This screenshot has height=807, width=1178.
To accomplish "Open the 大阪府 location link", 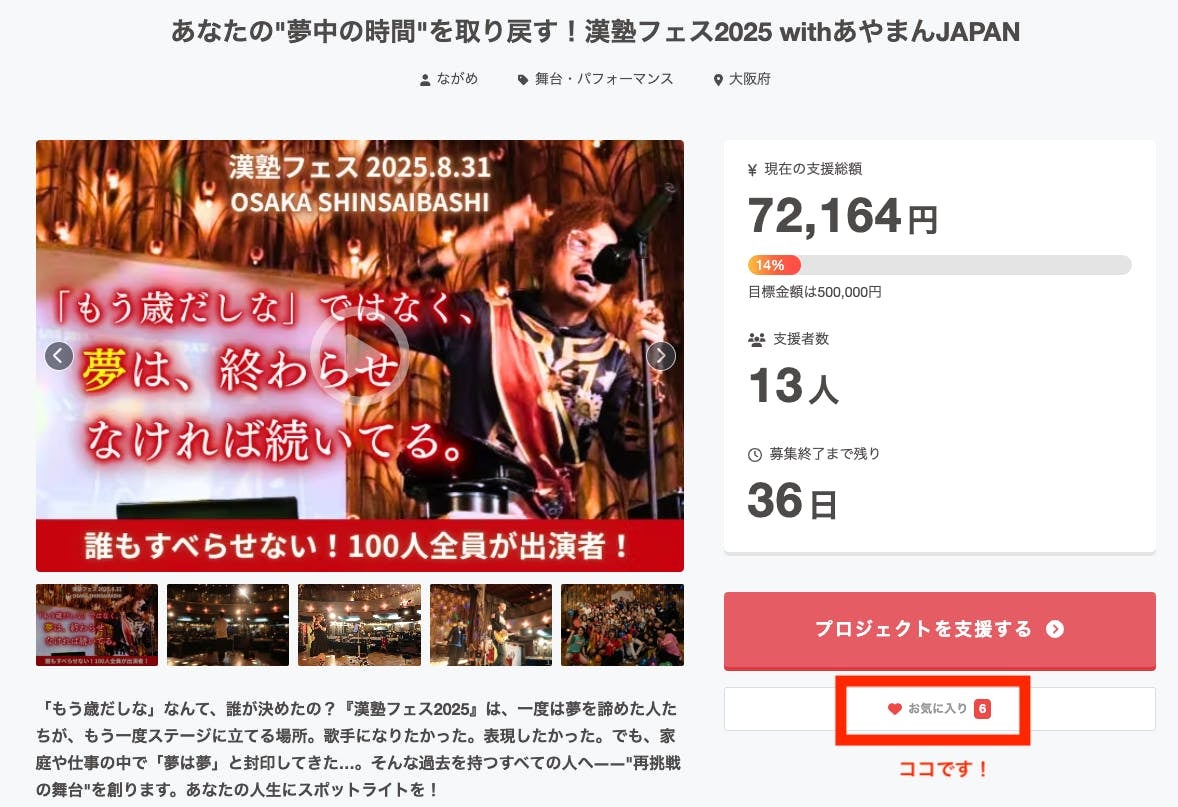I will (x=750, y=79).
